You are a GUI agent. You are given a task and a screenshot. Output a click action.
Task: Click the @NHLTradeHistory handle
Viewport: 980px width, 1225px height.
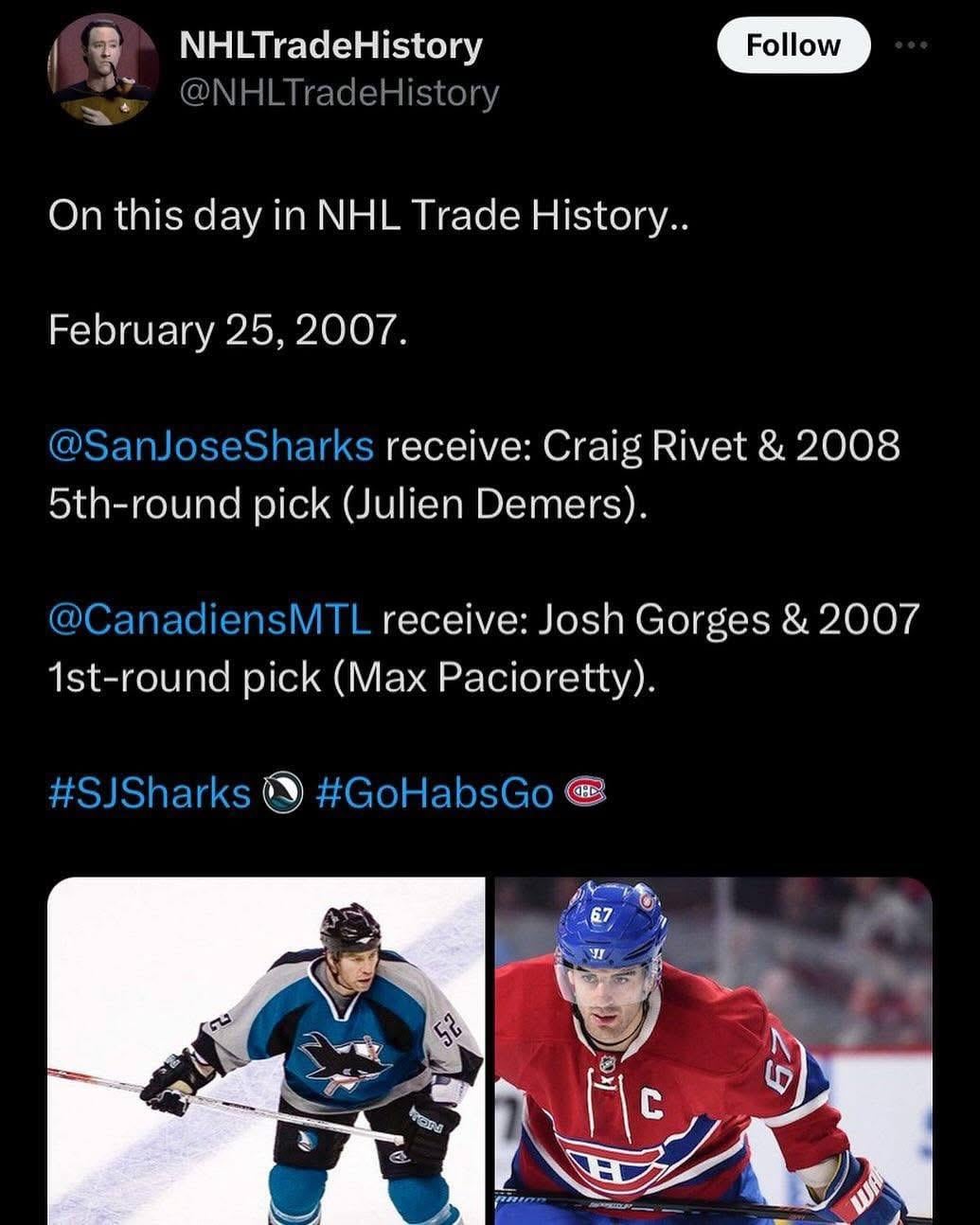(338, 93)
